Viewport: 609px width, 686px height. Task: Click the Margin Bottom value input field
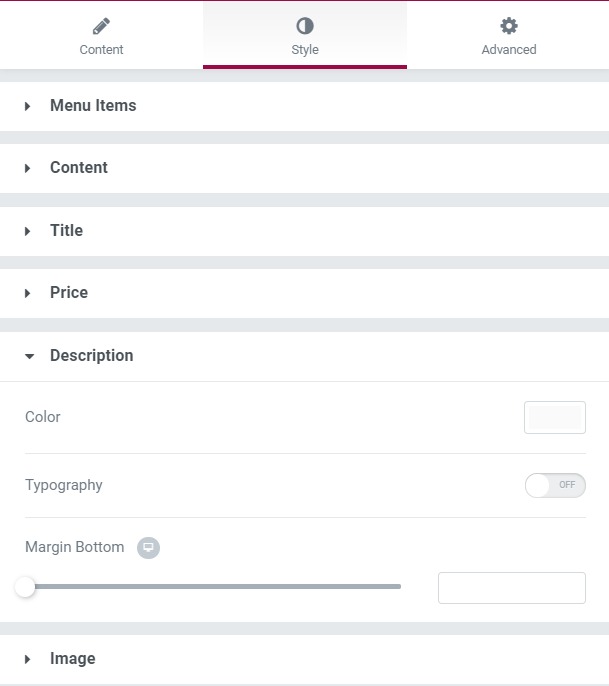tap(512, 588)
